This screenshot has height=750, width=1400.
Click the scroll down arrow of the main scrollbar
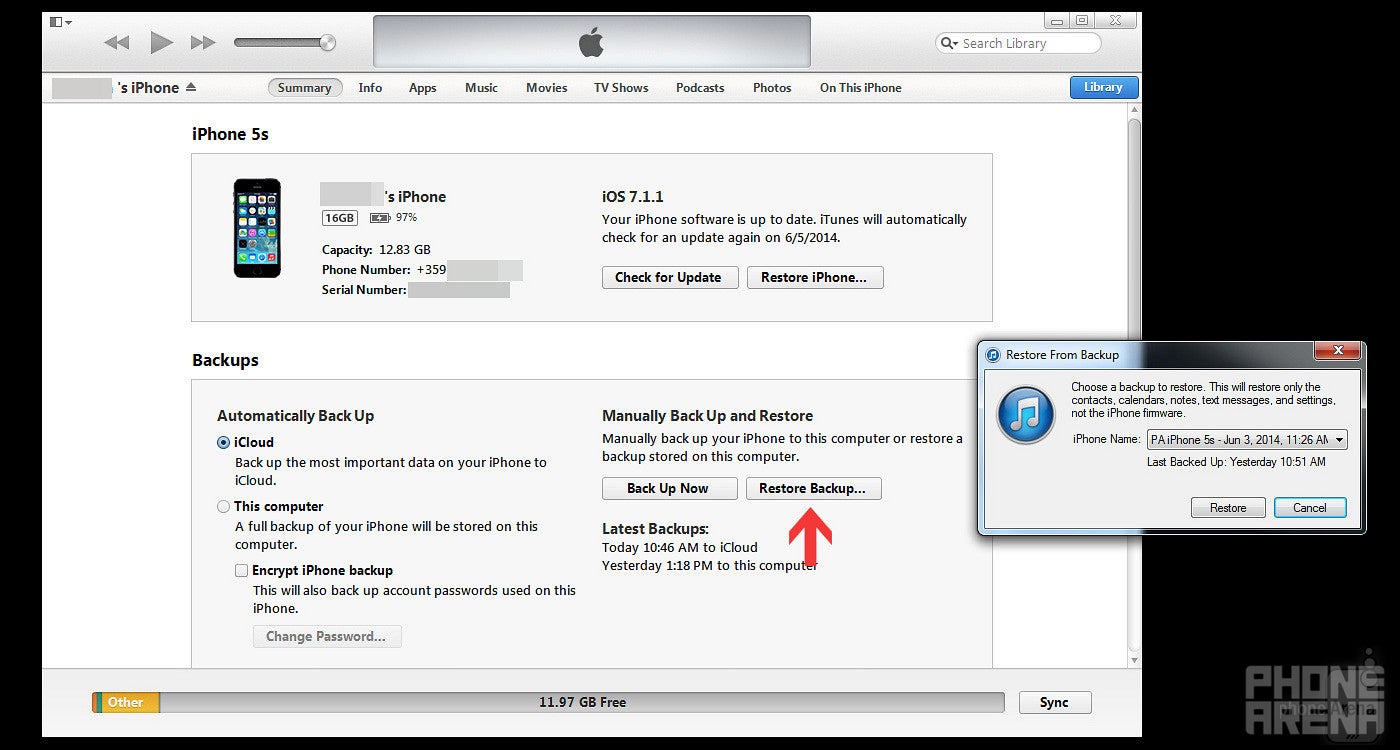[1134, 660]
